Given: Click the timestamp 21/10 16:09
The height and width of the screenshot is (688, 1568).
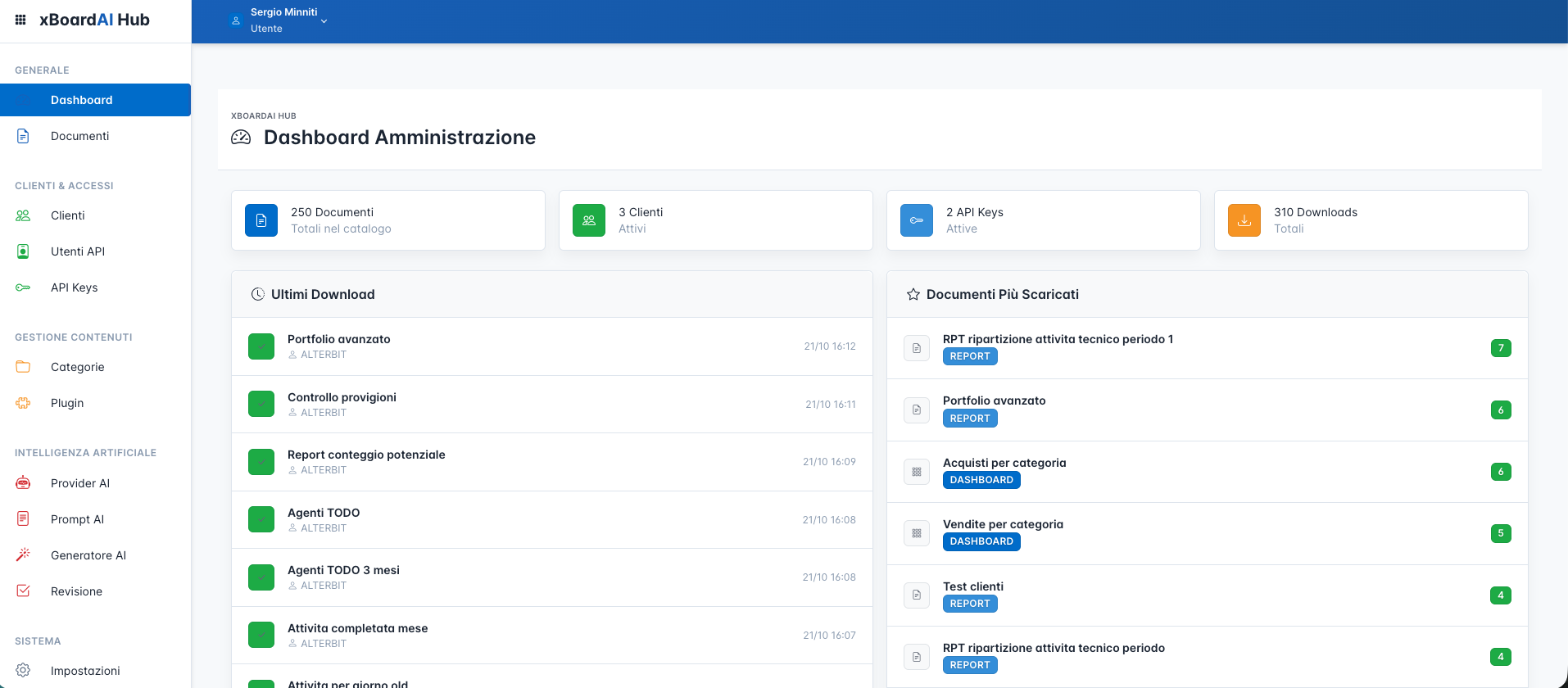Looking at the screenshot, I should pyautogui.click(x=829, y=462).
